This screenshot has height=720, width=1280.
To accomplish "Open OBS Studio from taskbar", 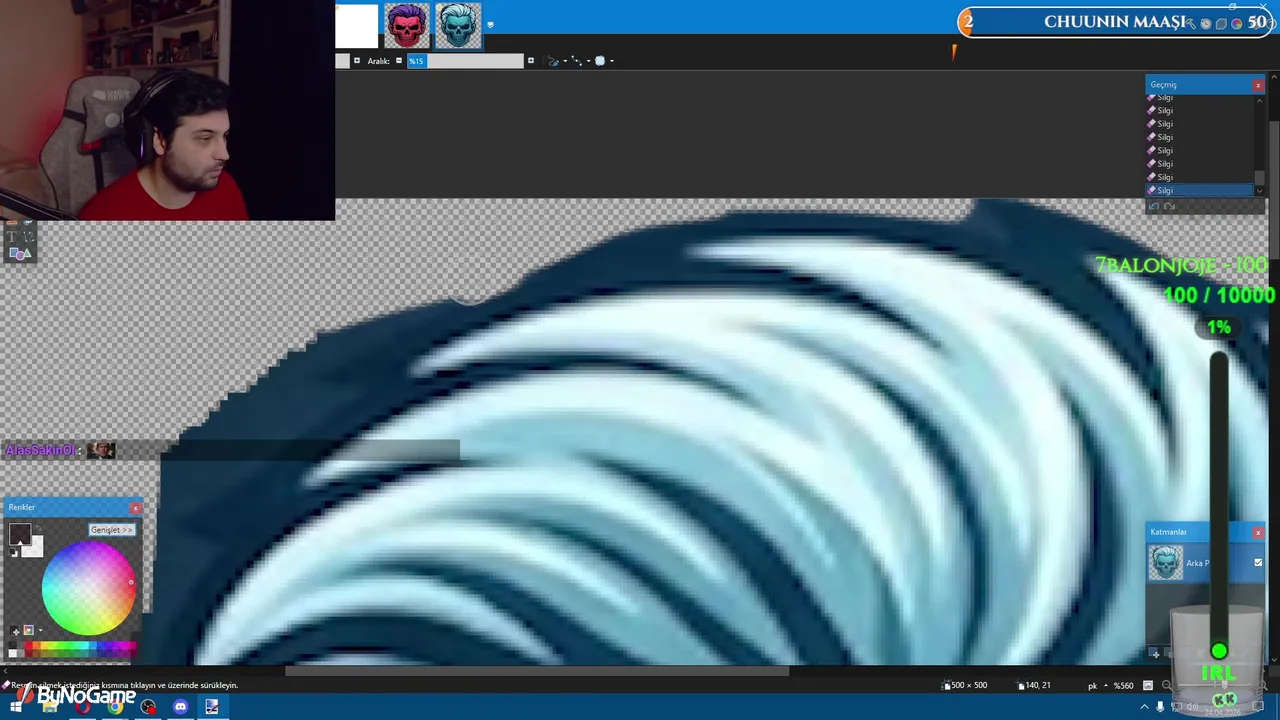I will point(148,707).
